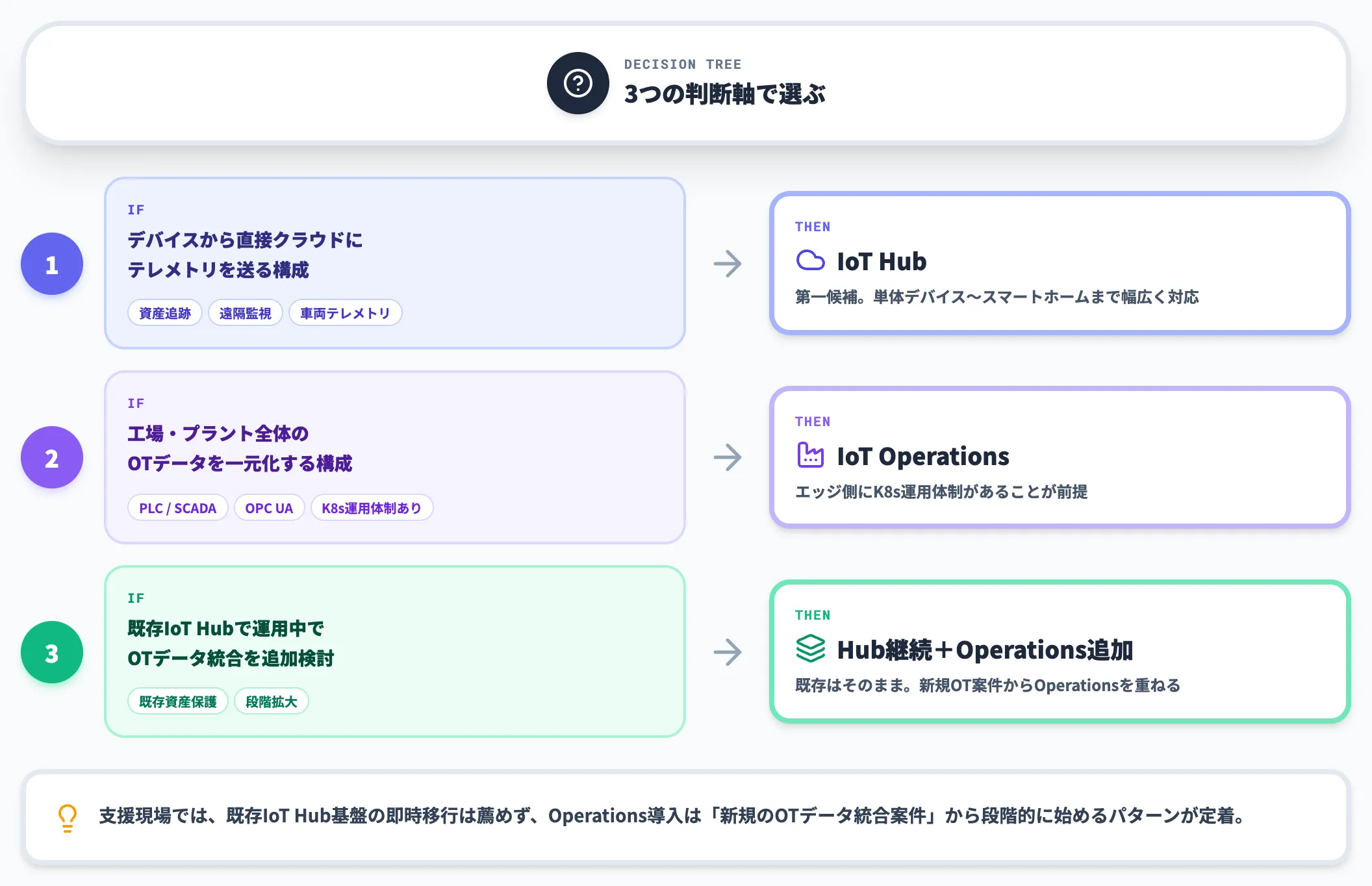
Task: Click the IoT Hub result title
Action: point(882,261)
